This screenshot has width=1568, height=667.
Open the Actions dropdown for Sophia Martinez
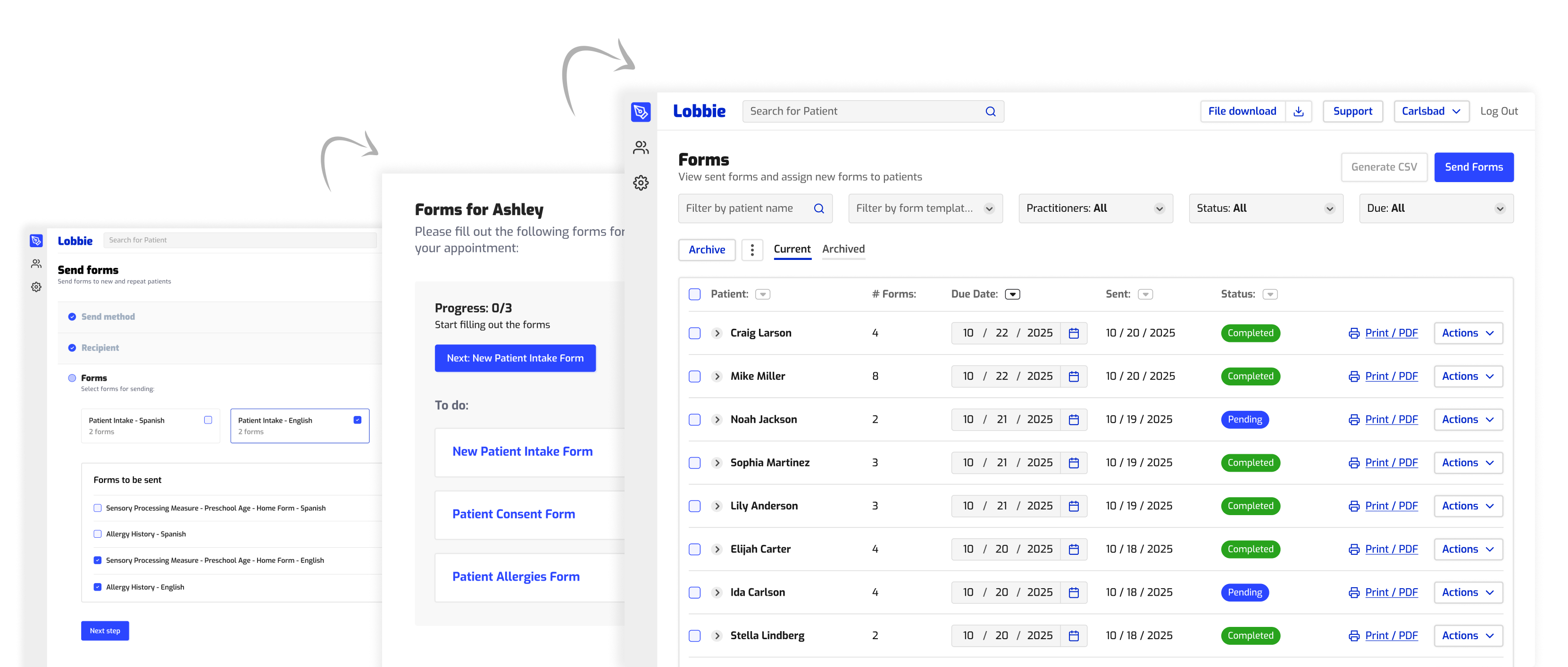1468,463
